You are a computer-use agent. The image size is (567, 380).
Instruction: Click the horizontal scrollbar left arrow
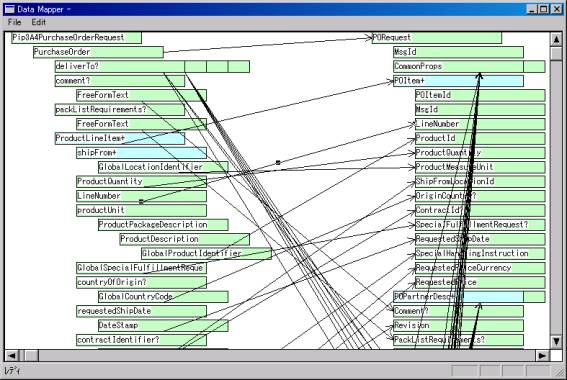(x=11, y=356)
